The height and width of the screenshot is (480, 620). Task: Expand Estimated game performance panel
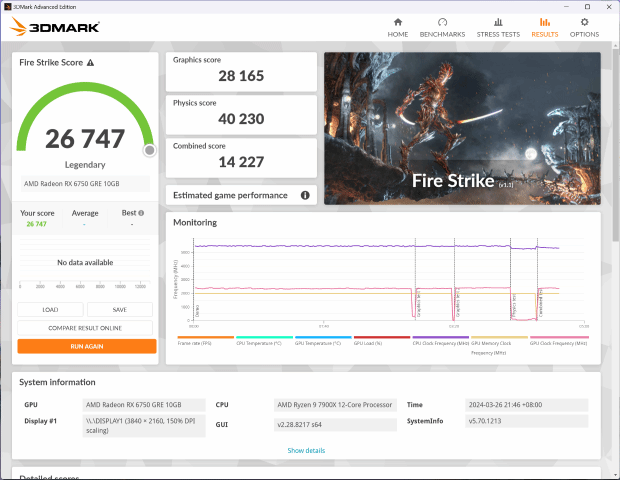coord(241,195)
